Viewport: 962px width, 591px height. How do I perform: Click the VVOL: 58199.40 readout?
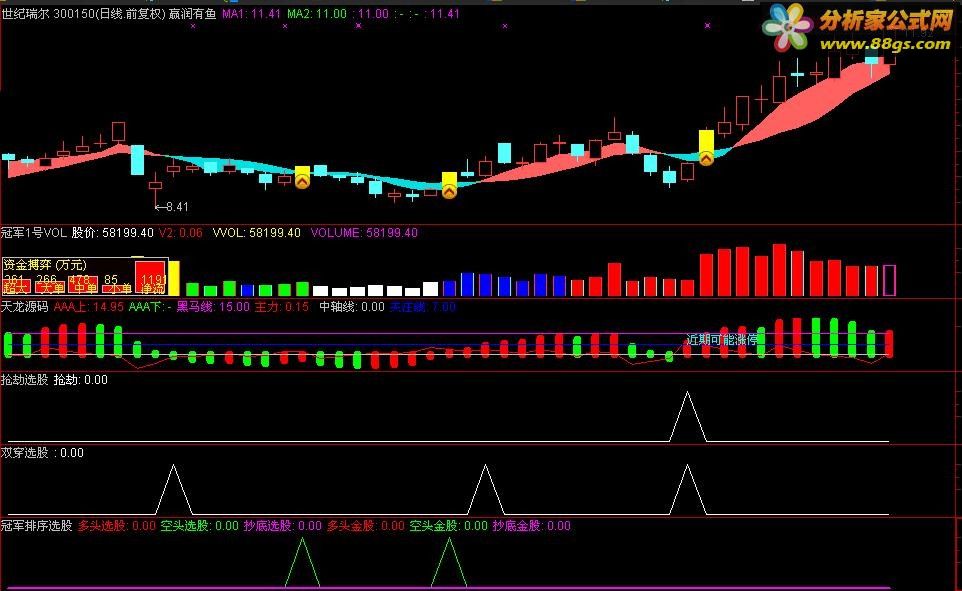click(x=256, y=233)
